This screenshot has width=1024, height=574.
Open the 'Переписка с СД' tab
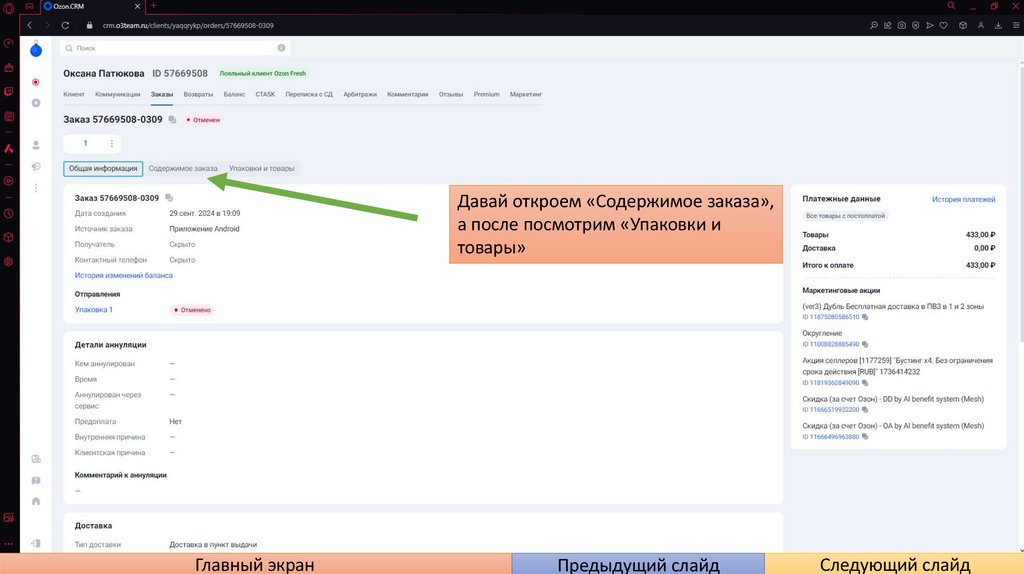pyautogui.click(x=309, y=94)
